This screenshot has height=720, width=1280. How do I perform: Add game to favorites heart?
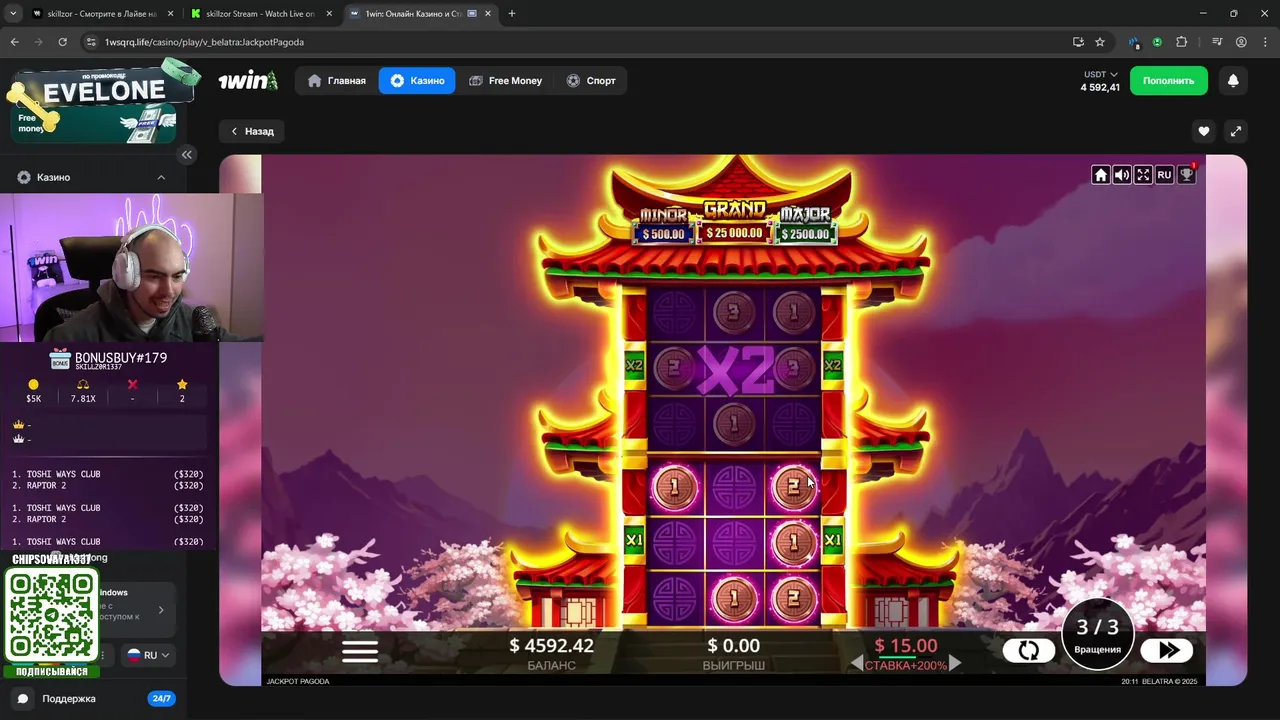pos(1204,131)
